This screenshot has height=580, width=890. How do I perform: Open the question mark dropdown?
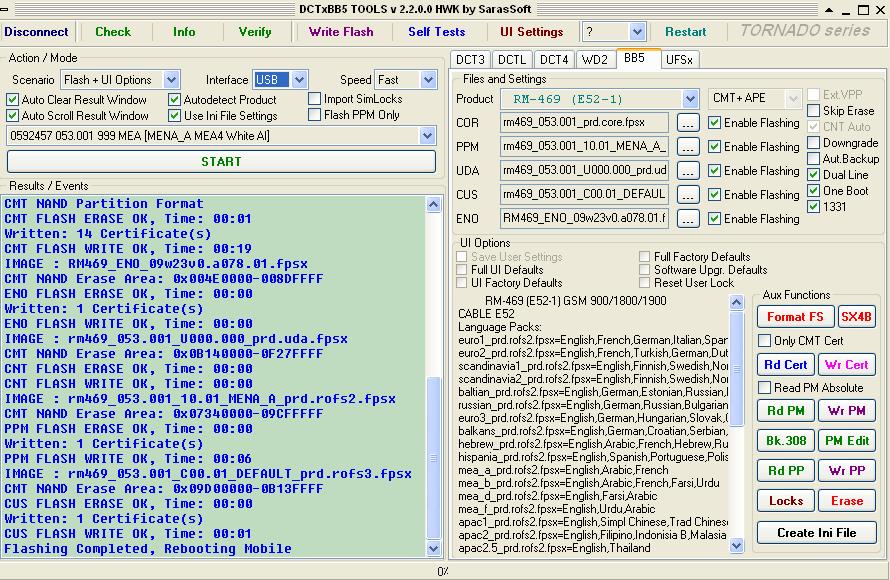click(637, 32)
